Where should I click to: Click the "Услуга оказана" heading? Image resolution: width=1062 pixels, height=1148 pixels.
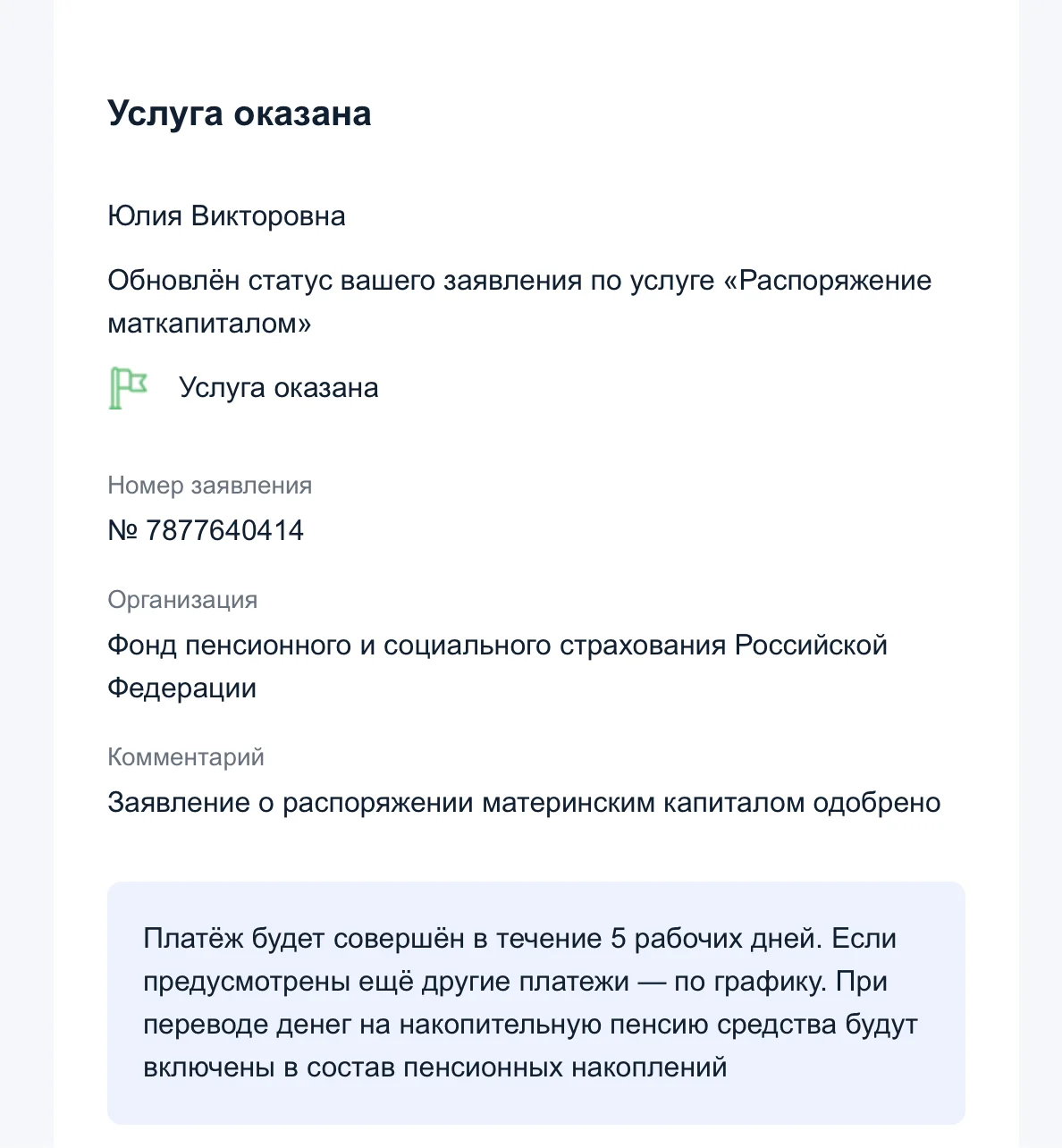pos(240,114)
